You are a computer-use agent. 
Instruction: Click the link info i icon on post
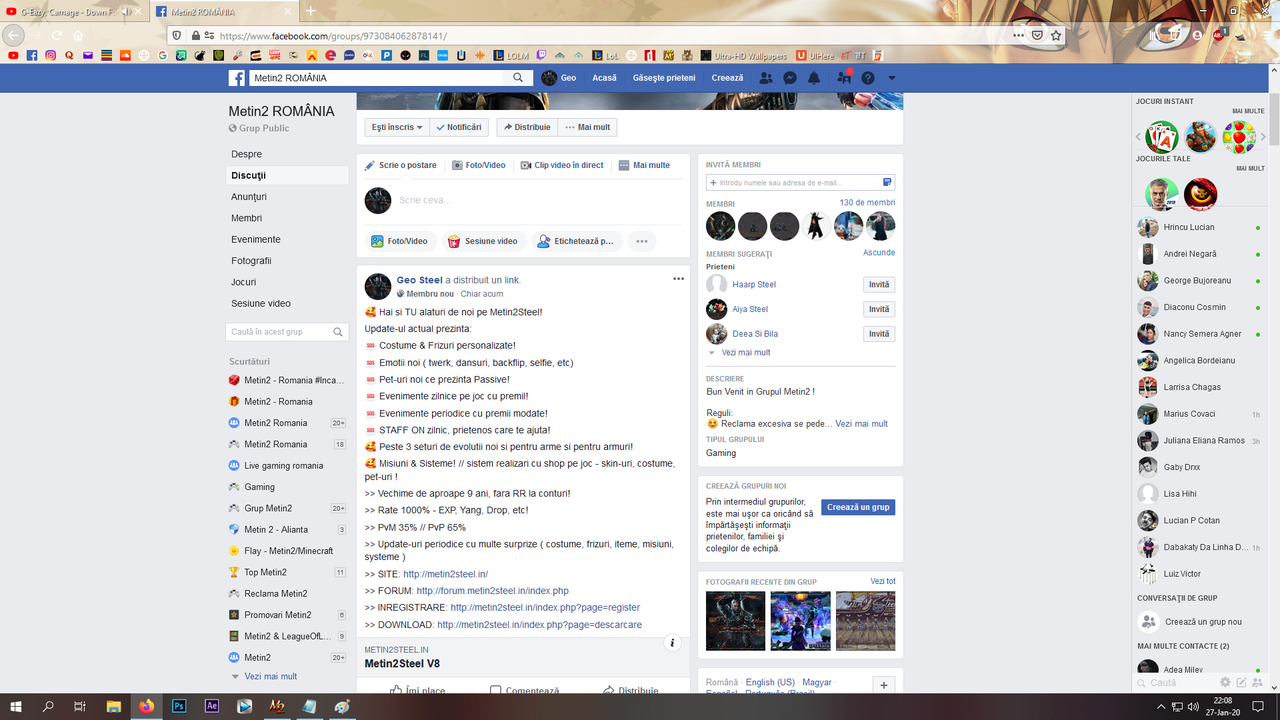tap(673, 643)
